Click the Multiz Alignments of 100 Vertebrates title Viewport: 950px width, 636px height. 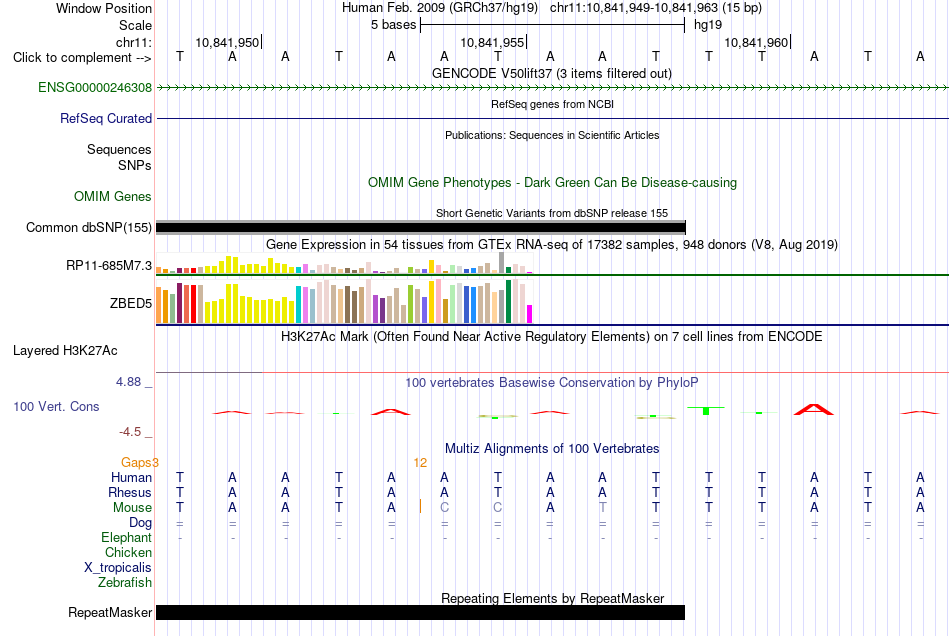tap(552, 449)
